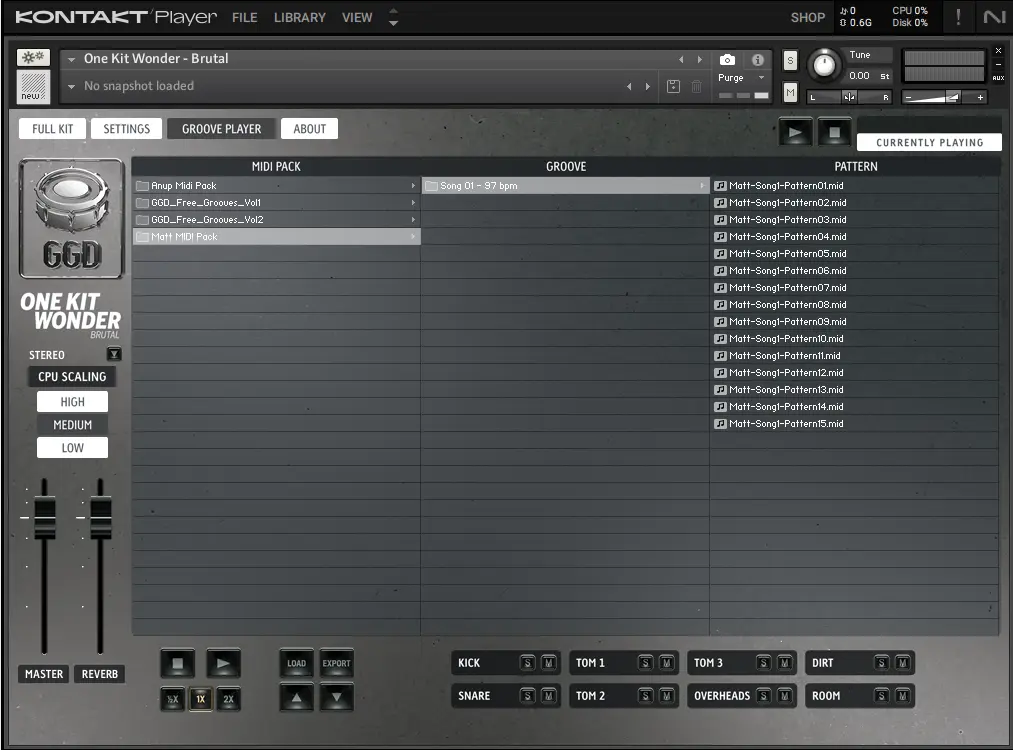Click the snapshot camera icon

pos(727,60)
